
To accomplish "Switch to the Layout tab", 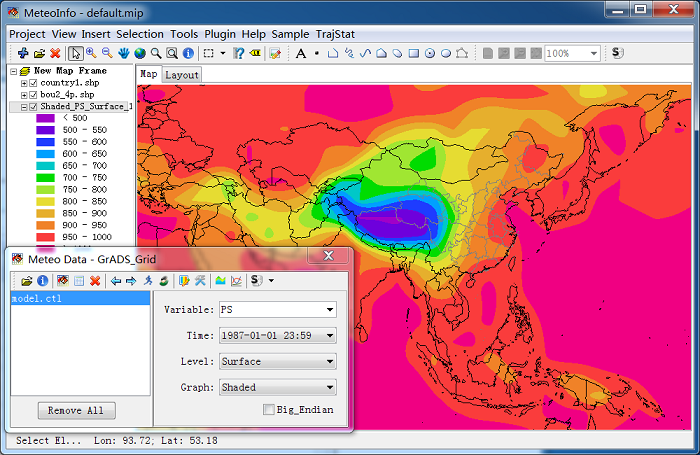I will click(x=182, y=74).
